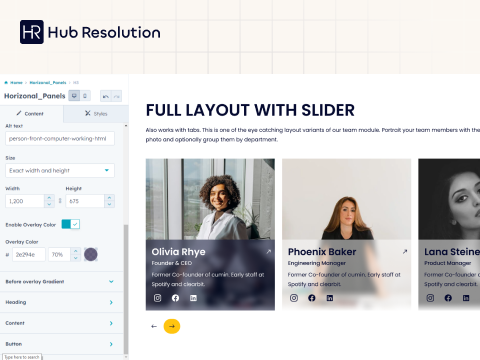Toggle Enable Overlay Color switch
Screen dimensions: 480x360
click(71, 224)
